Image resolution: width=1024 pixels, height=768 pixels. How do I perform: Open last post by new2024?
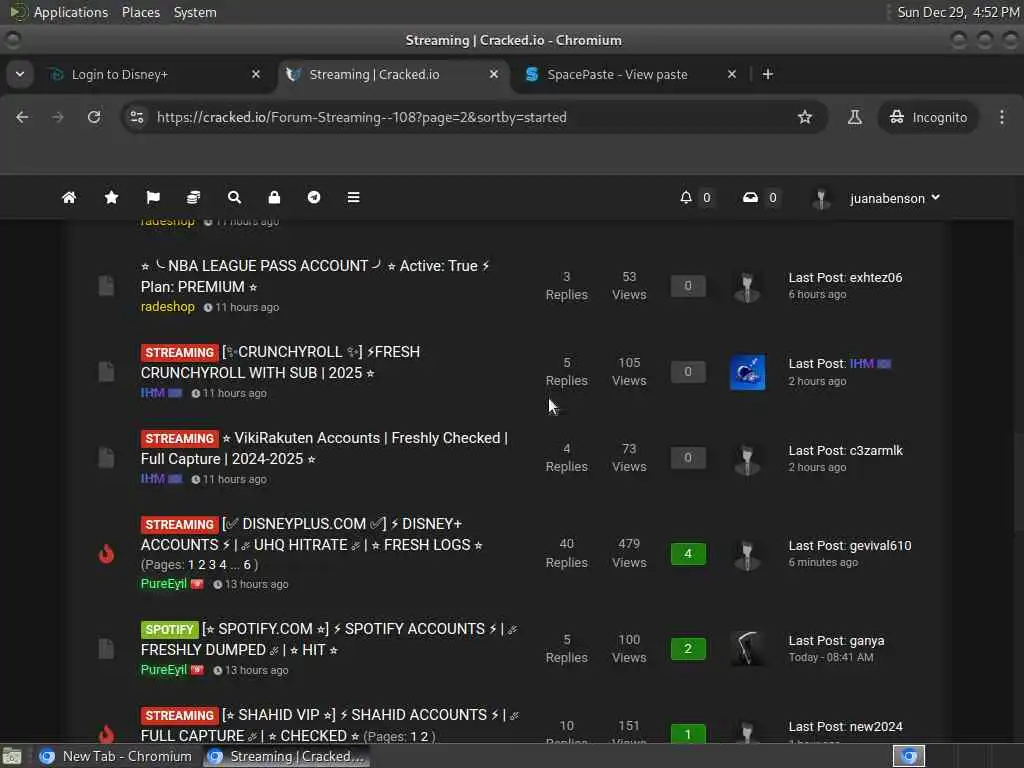[x=845, y=726]
